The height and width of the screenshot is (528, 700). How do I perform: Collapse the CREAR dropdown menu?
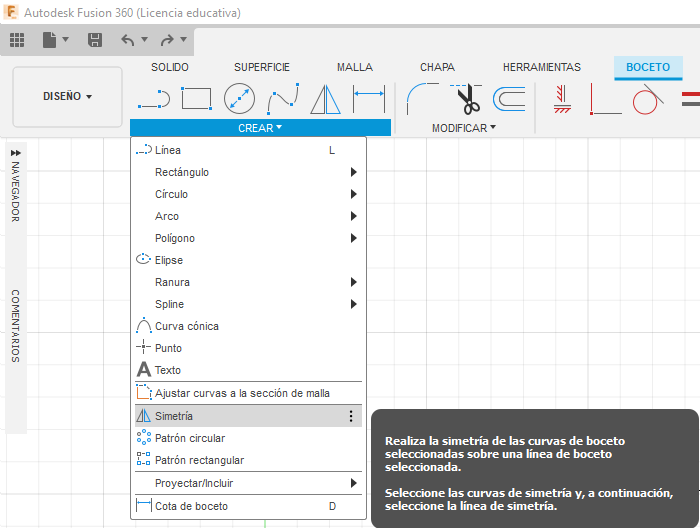[260, 128]
